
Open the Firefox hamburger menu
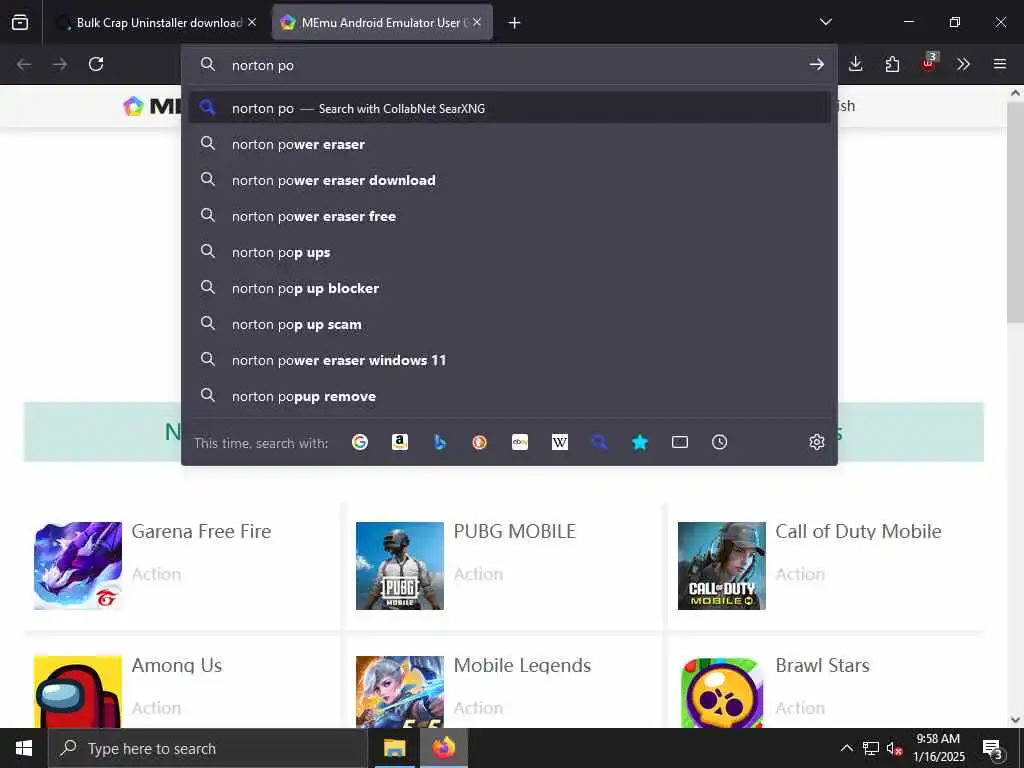click(1000, 64)
